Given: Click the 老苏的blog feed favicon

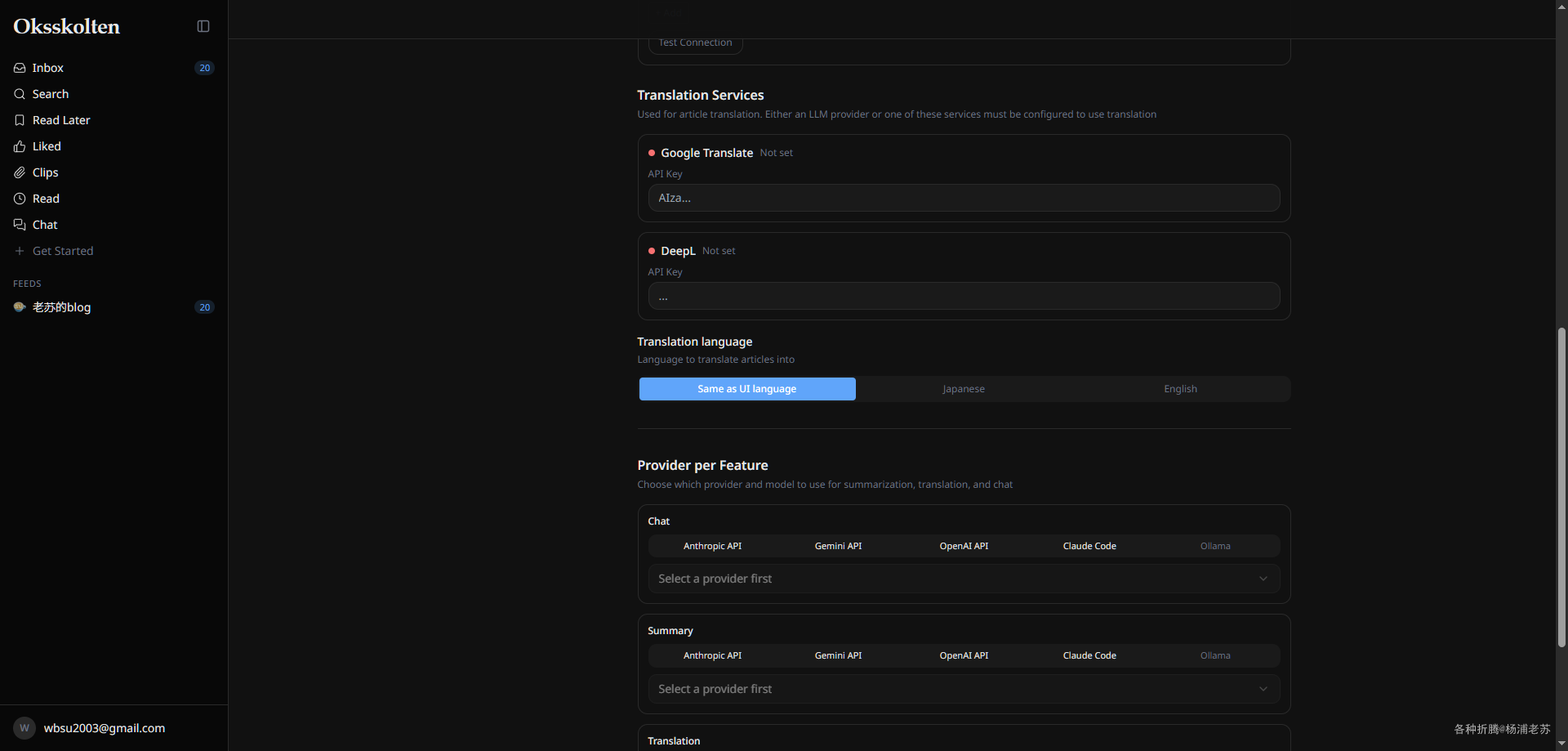Looking at the screenshot, I should [x=20, y=307].
